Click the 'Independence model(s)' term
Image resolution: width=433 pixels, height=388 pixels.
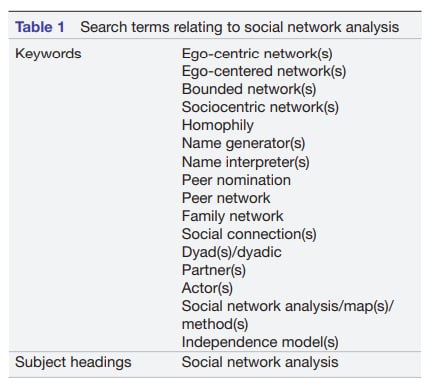(260, 342)
